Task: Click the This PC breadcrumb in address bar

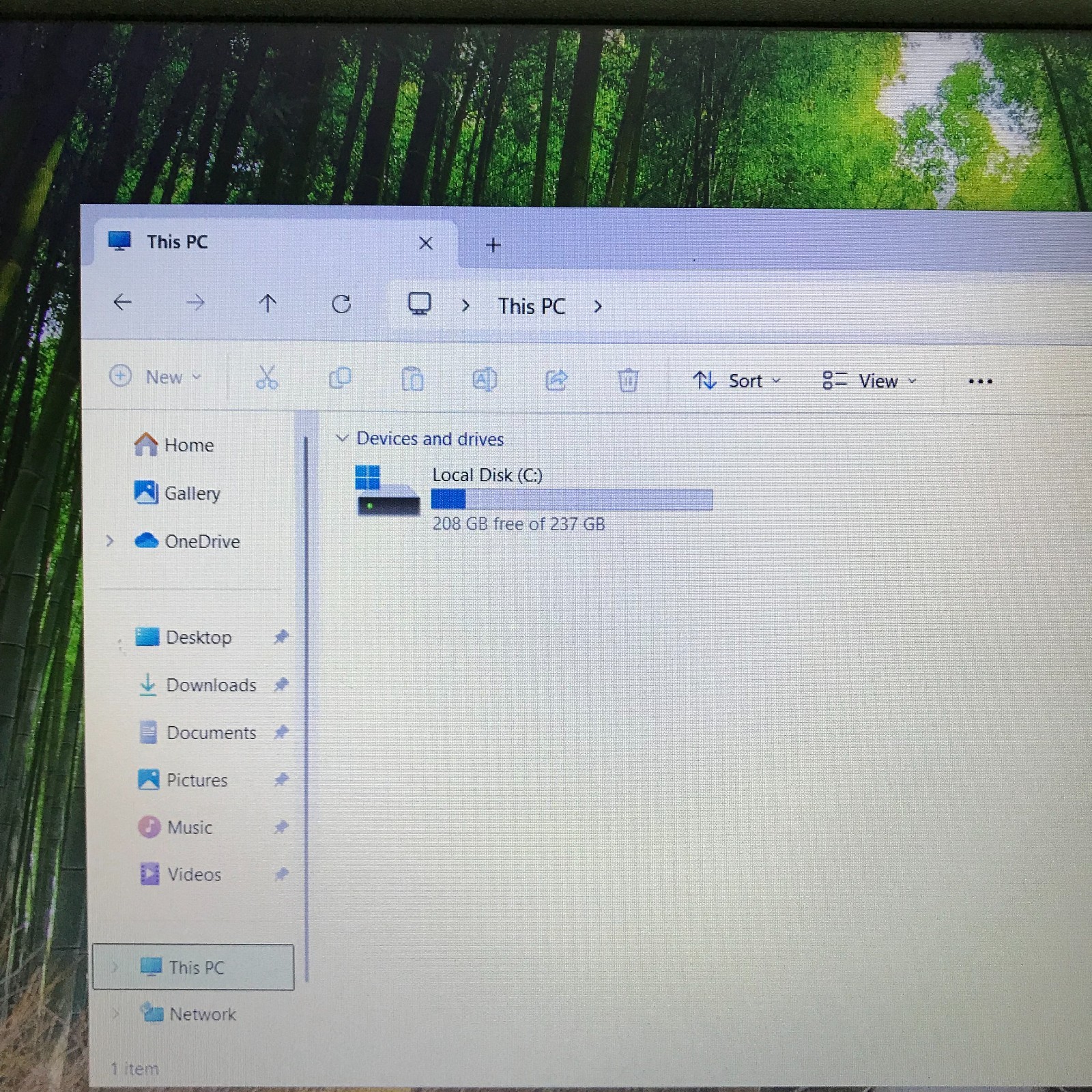Action: pyautogui.click(x=532, y=306)
